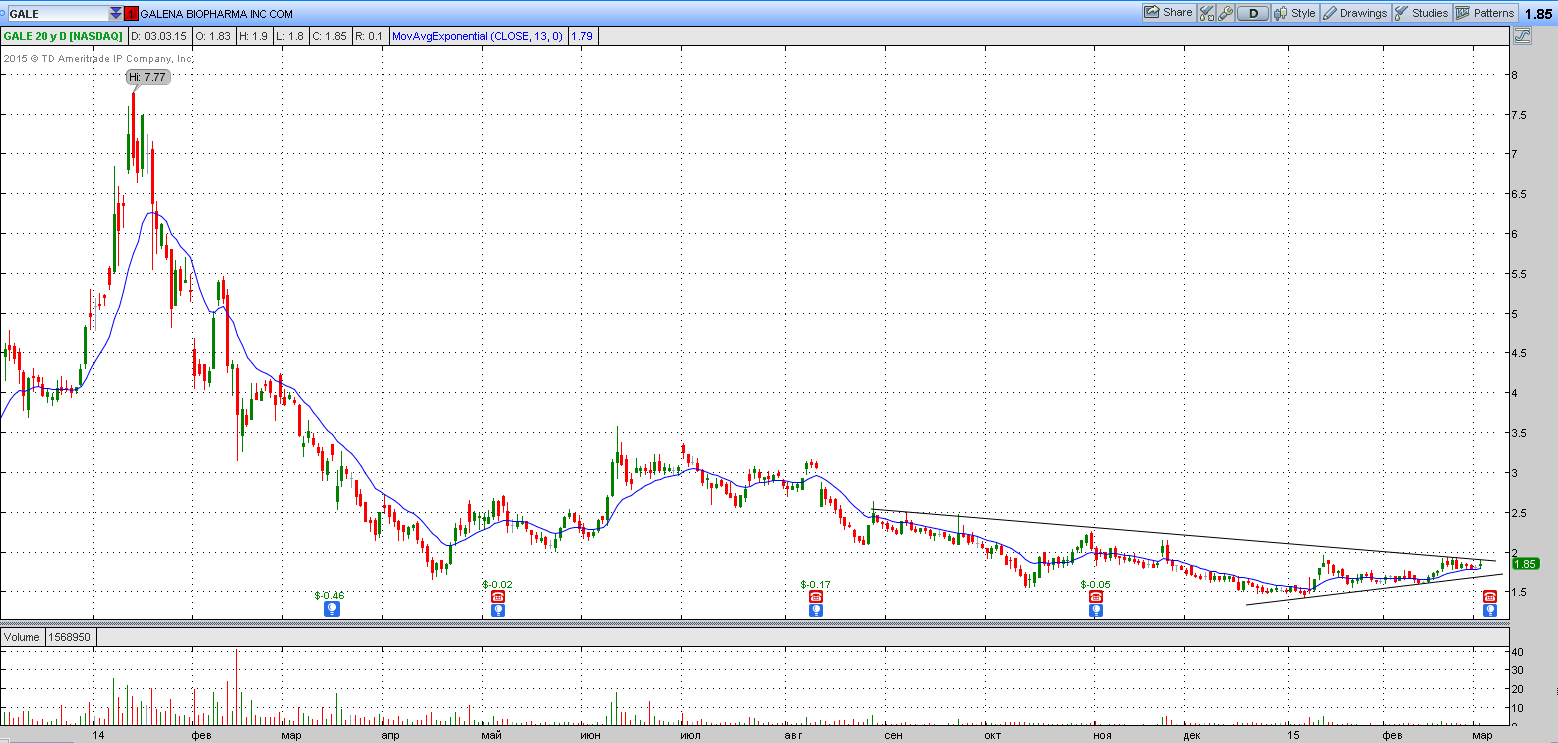Click the $-0.17 earnings value
This screenshot has width=1558, height=743.
coord(816,584)
